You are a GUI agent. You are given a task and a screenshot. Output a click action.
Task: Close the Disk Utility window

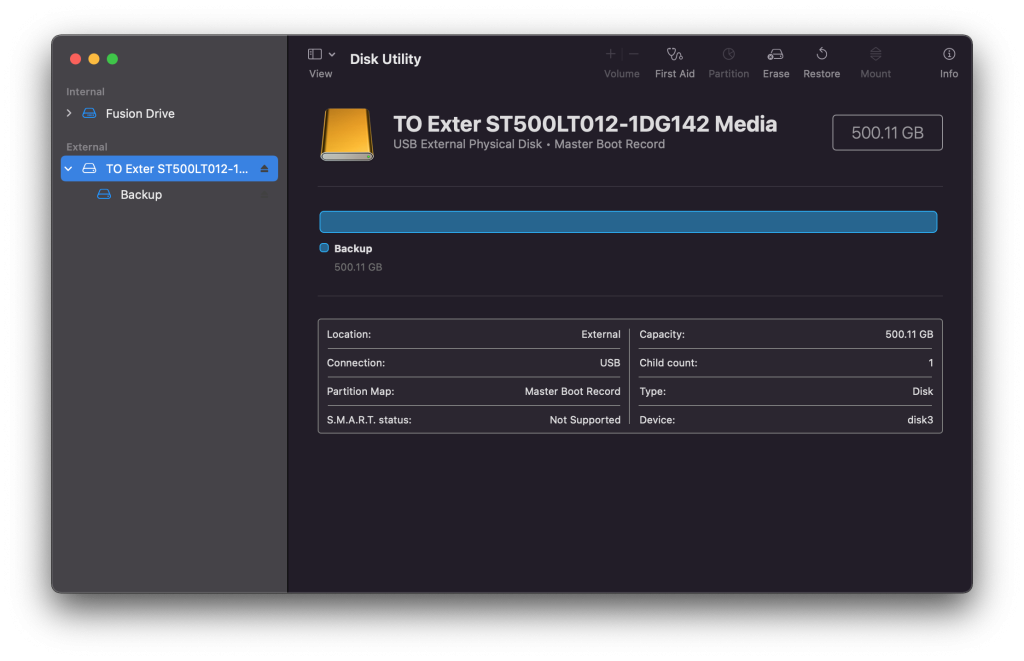coord(75,59)
